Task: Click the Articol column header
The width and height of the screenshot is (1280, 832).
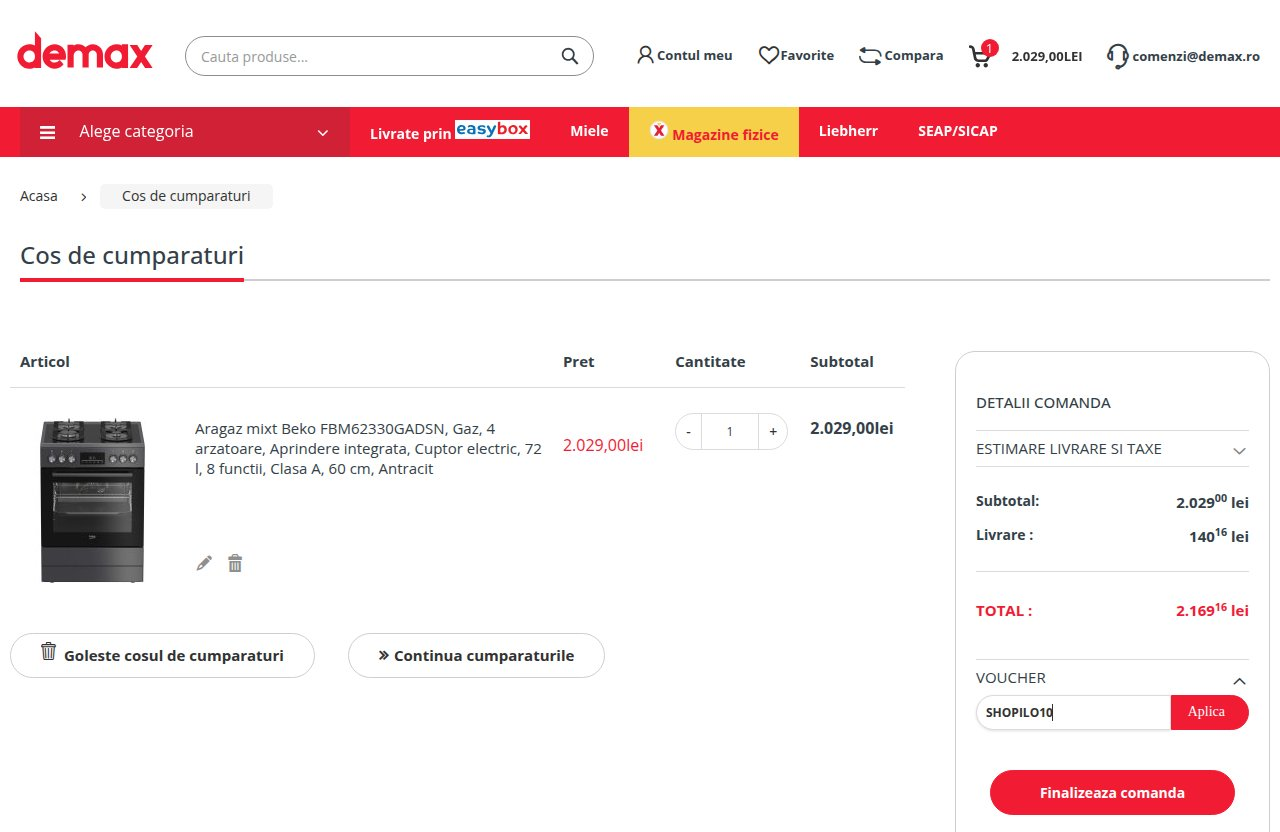Action: [x=45, y=362]
